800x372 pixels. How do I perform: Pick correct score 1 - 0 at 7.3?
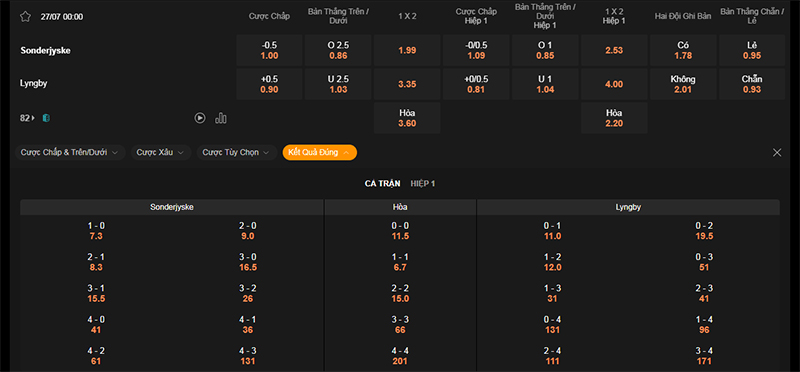tap(96, 231)
